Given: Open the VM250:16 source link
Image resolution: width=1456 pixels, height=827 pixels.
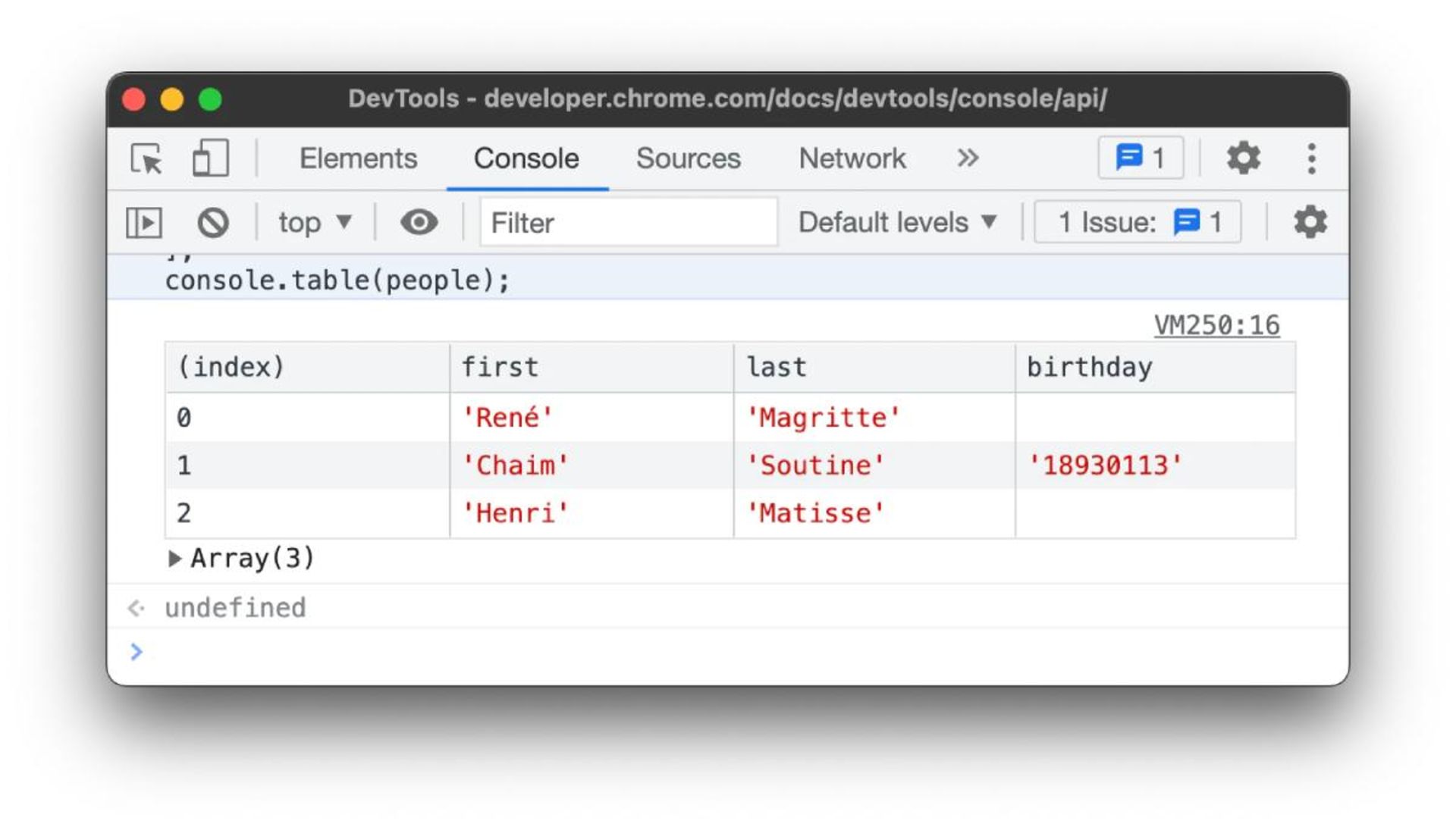Looking at the screenshot, I should click(x=1216, y=325).
